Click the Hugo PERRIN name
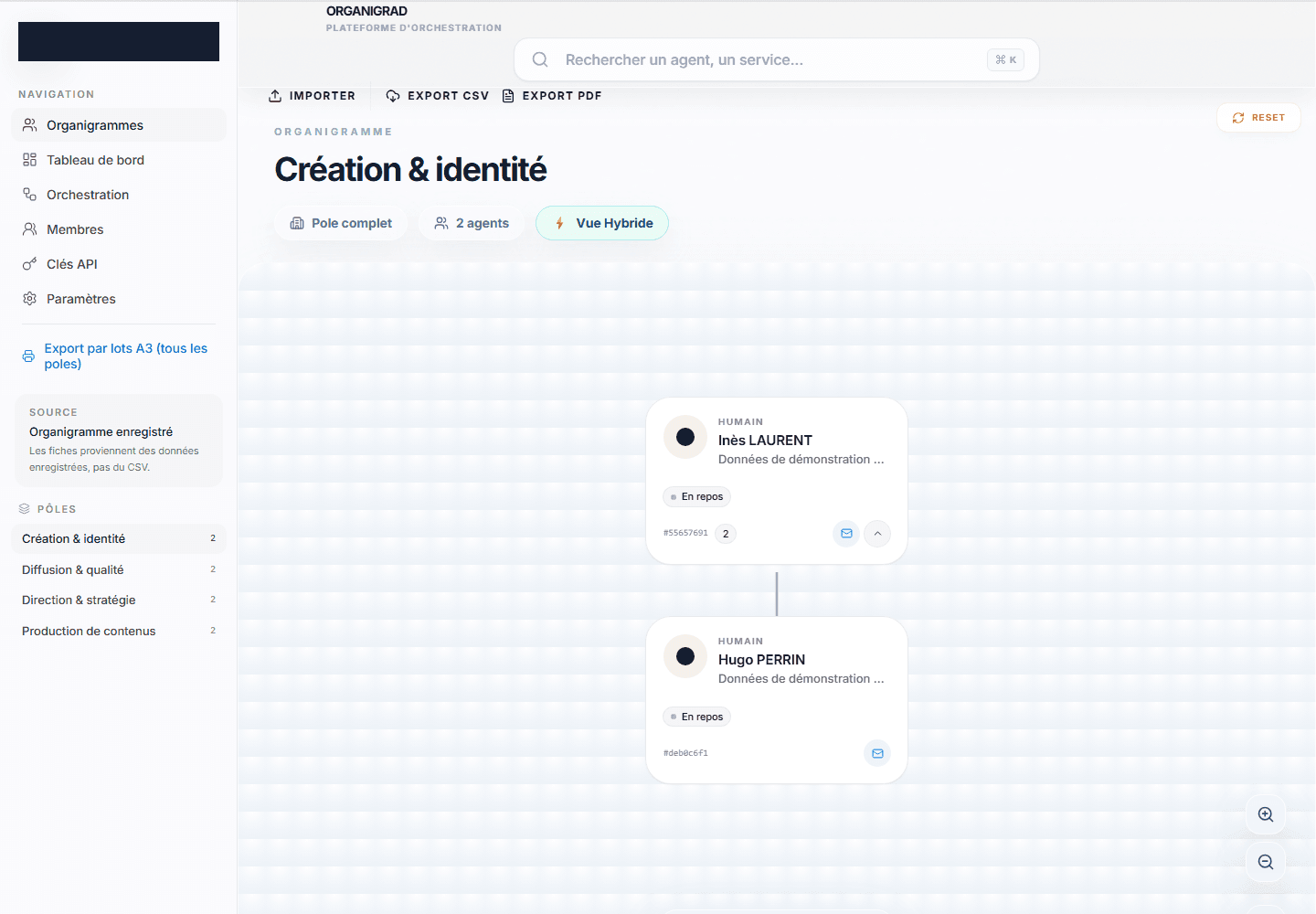 [x=761, y=660]
